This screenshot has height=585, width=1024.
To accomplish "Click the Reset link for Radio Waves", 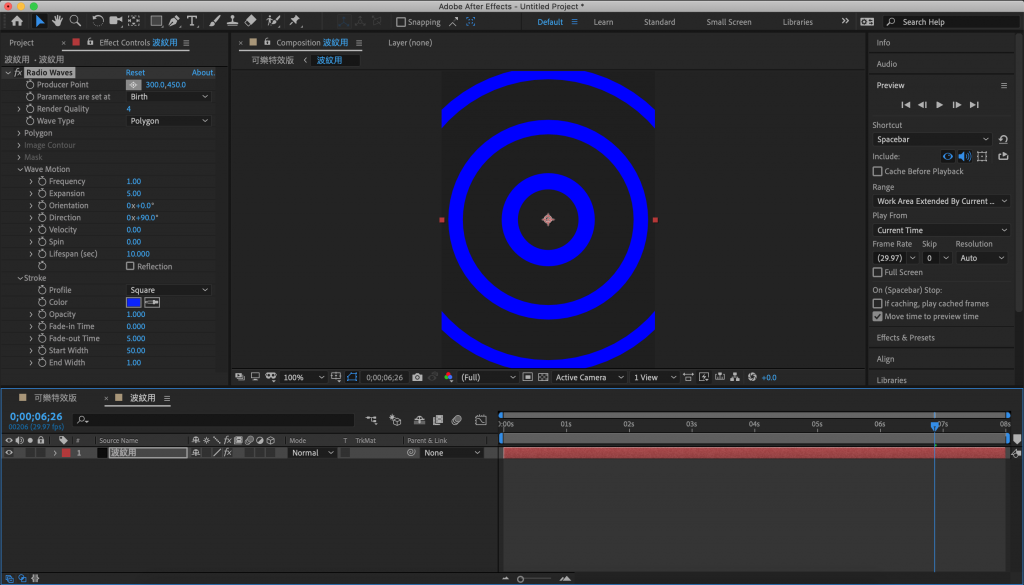I will (x=135, y=72).
